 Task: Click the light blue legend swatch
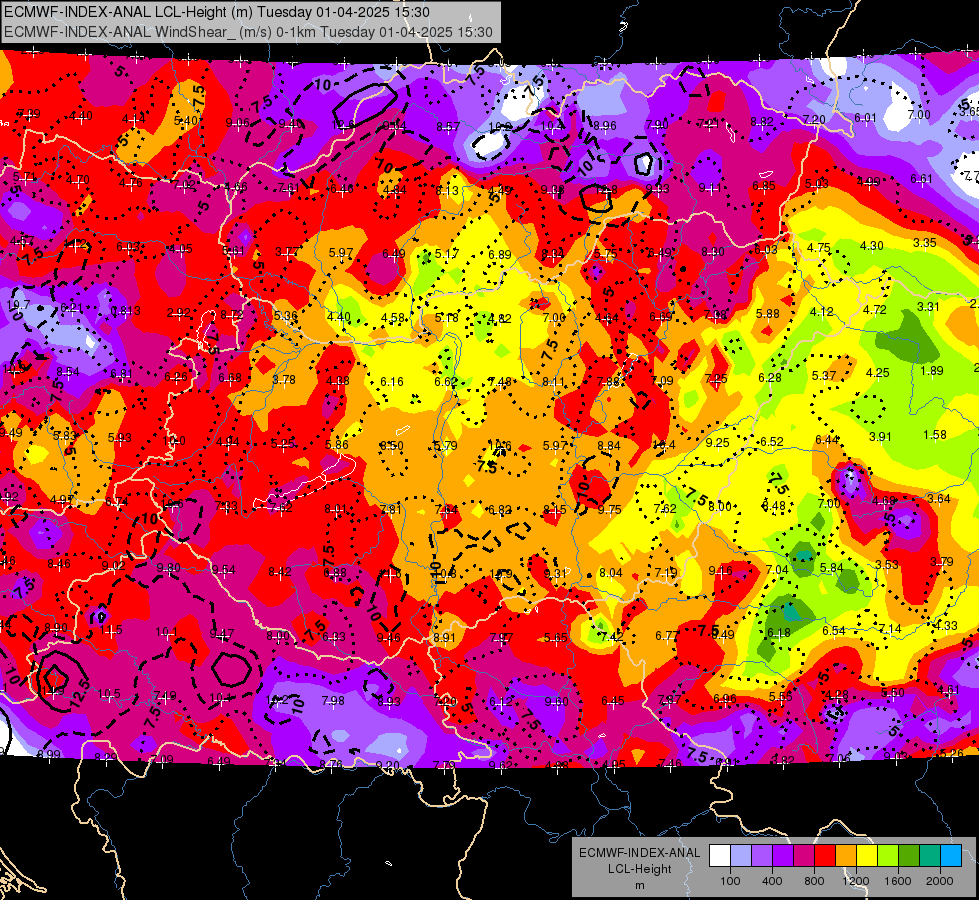tap(952, 856)
